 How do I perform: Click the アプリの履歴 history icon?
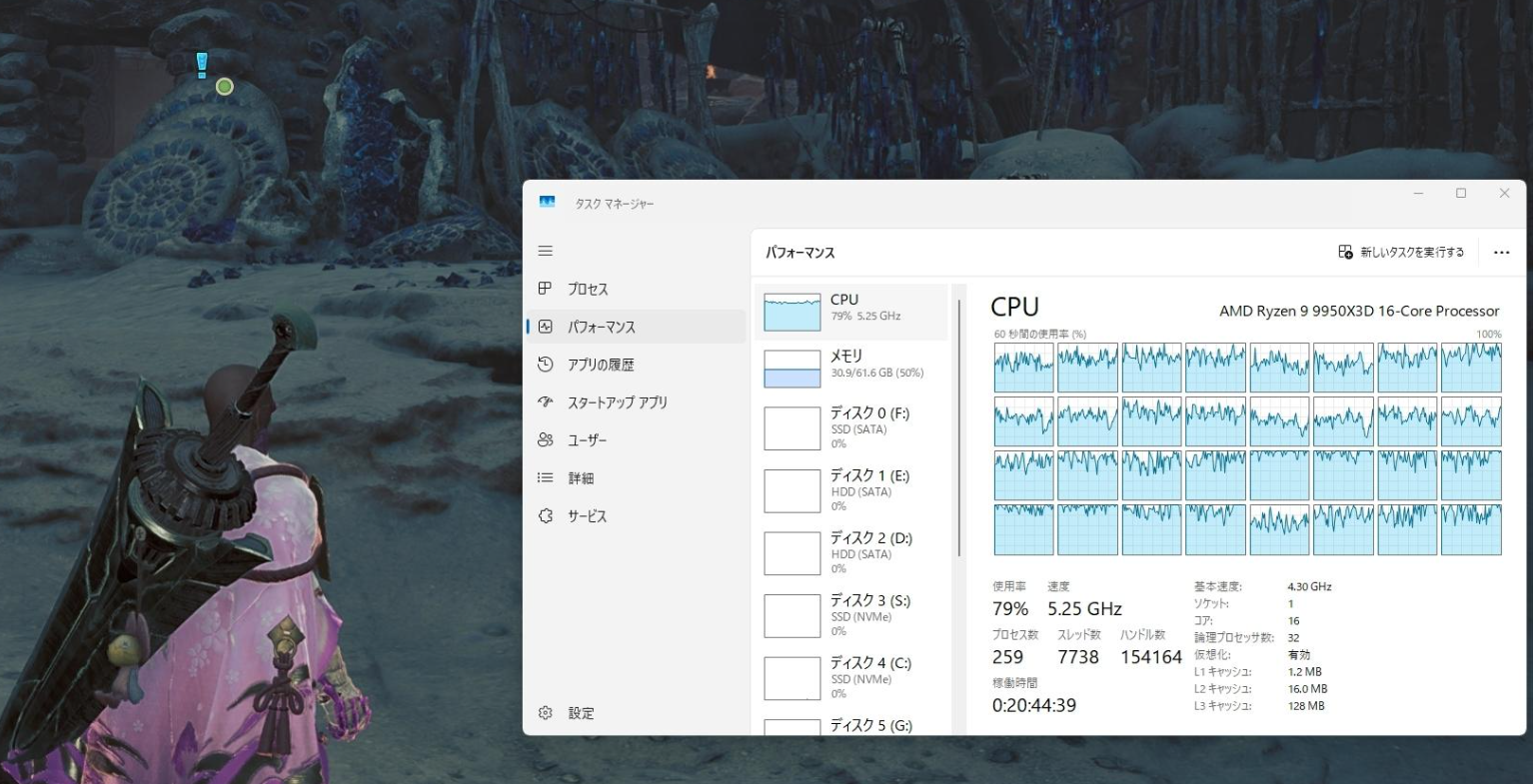tap(545, 365)
